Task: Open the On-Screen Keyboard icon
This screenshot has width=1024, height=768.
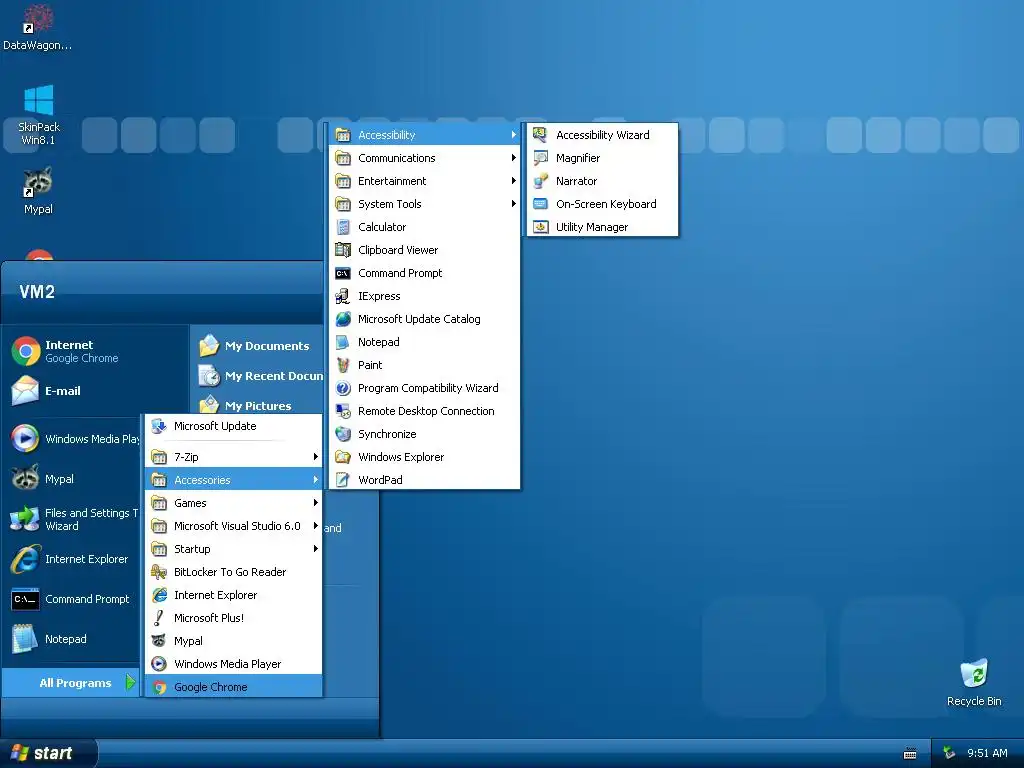Action: 540,204
